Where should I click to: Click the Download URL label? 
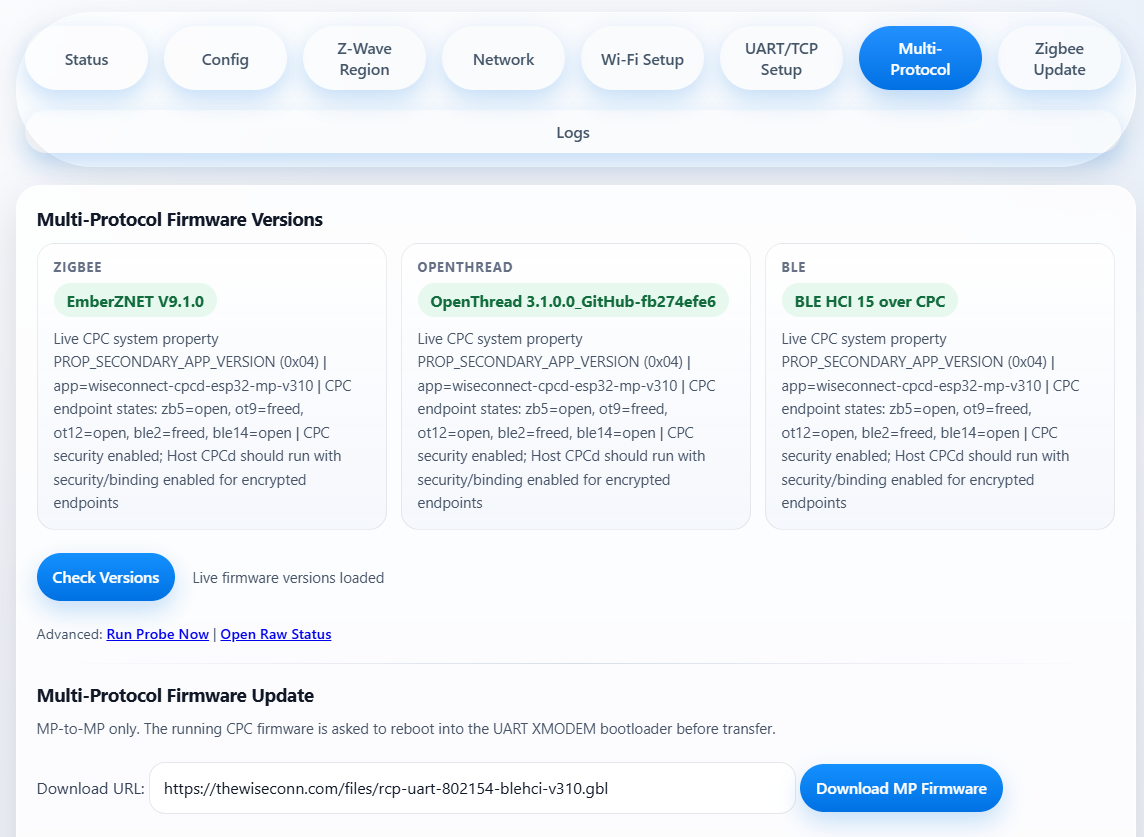click(x=90, y=789)
